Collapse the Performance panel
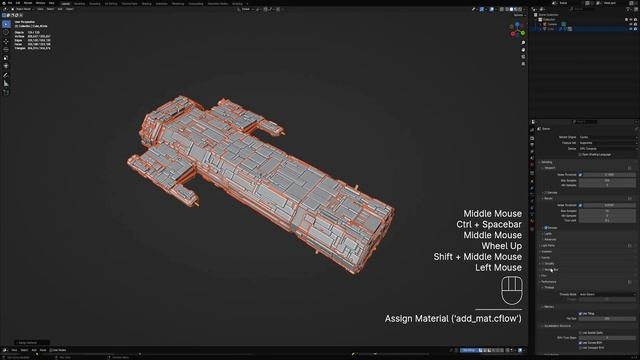This screenshot has width=640, height=360. coord(548,282)
